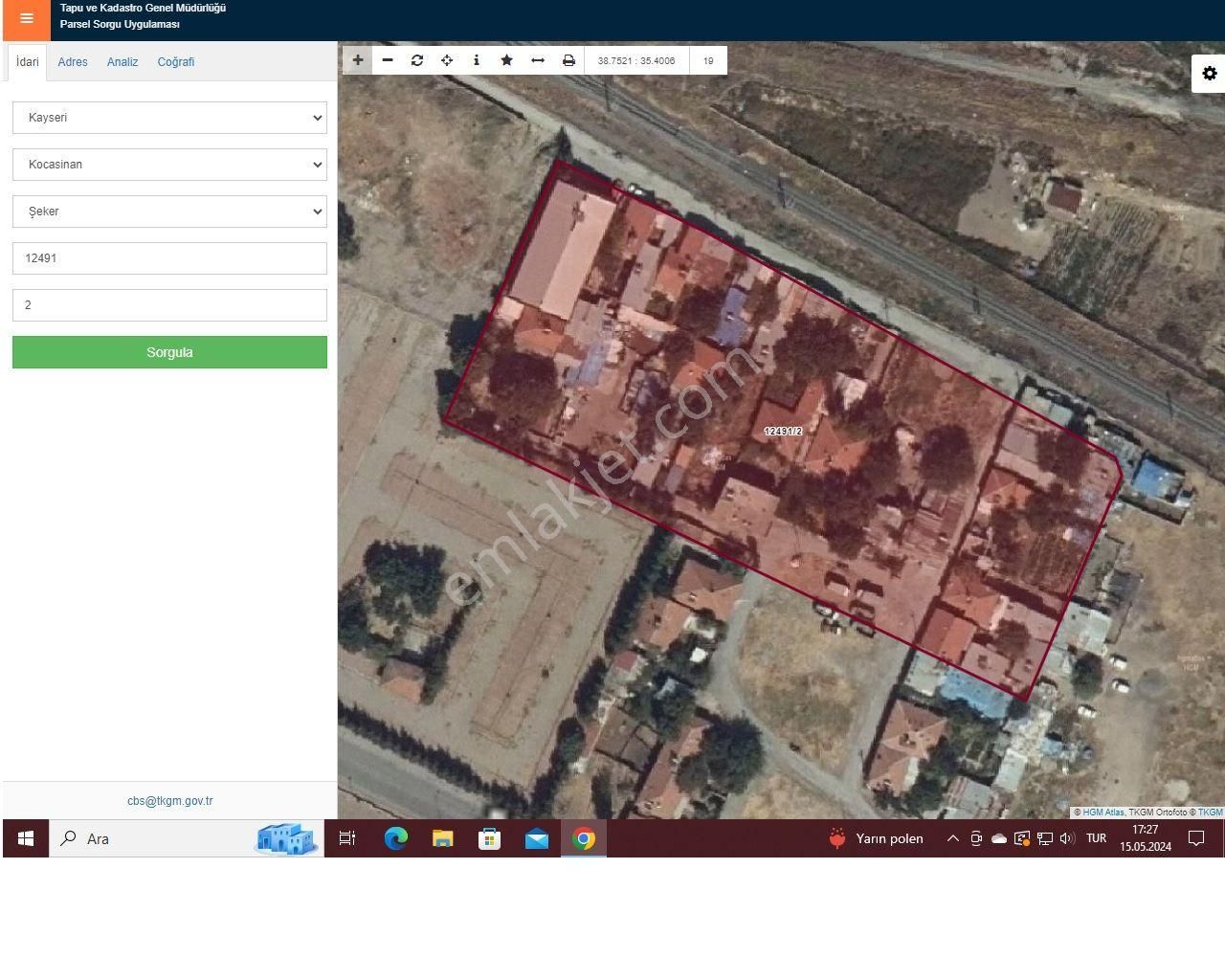
Task: Click the 38.7521 : 35.4006 coordinate display
Action: tap(636, 60)
